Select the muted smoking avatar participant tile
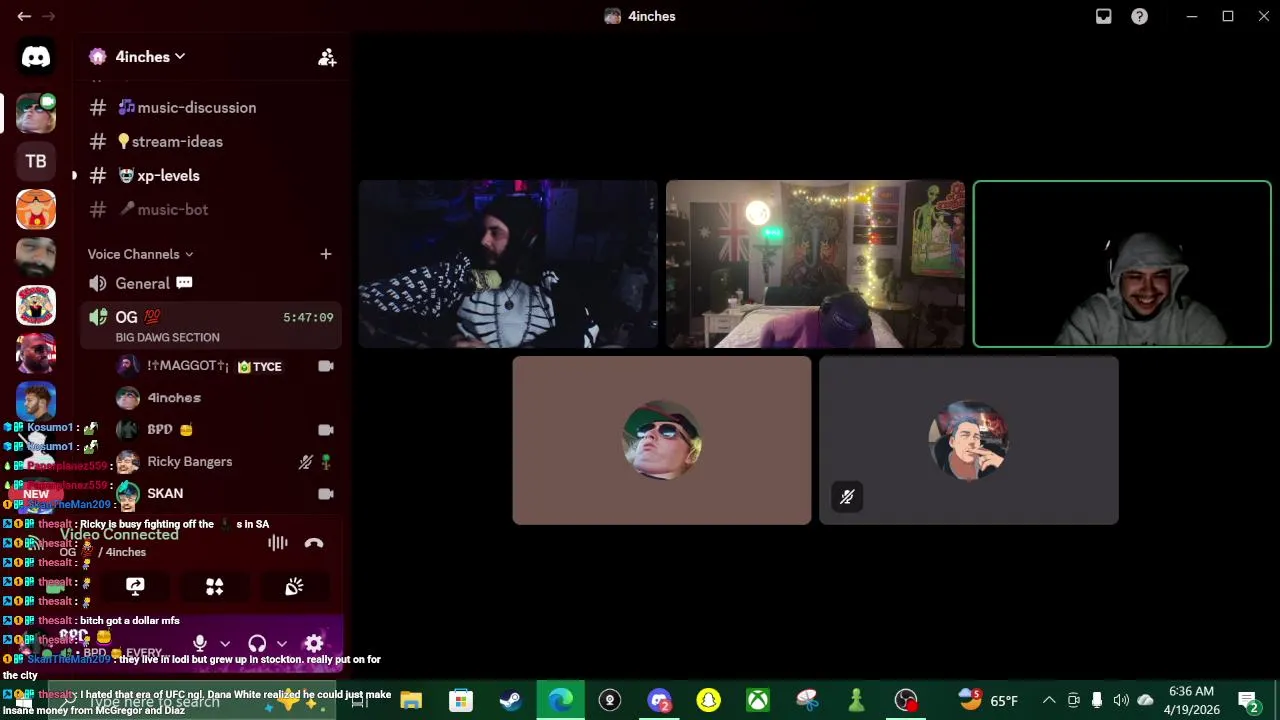 click(x=969, y=440)
